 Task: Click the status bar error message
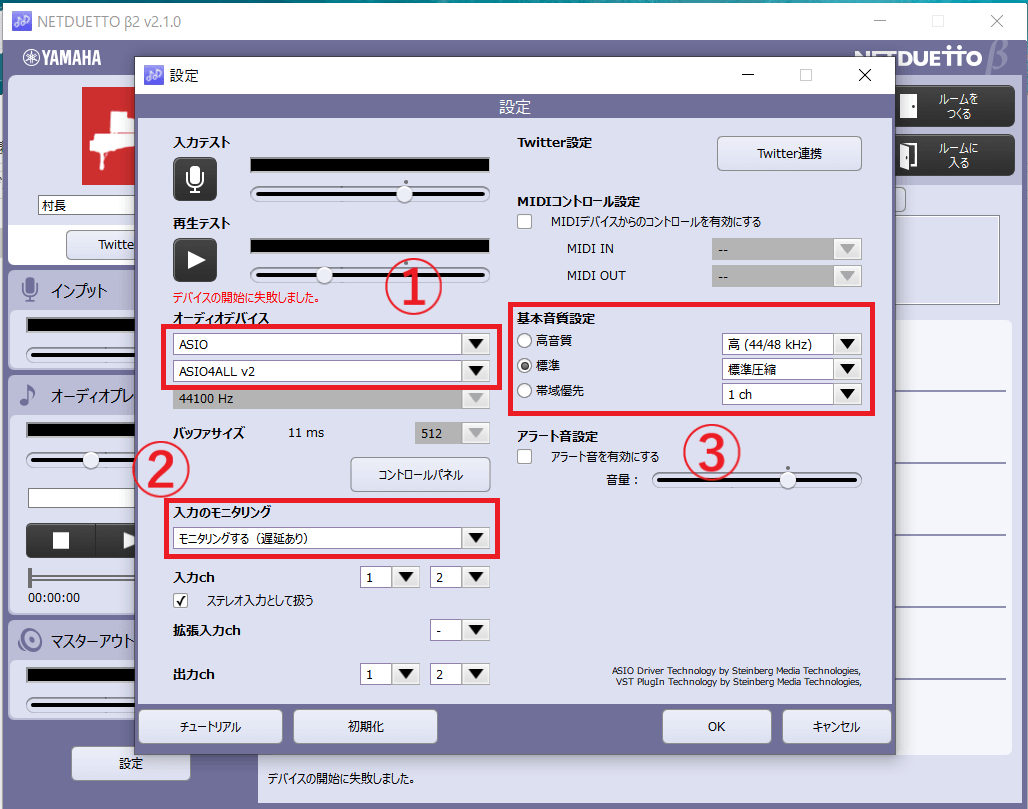[341, 779]
